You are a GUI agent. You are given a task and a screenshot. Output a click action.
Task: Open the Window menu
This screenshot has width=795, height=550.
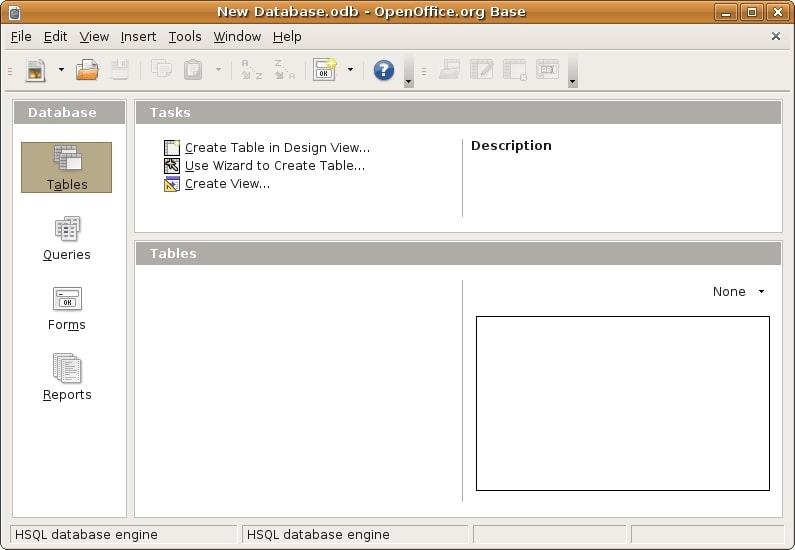pos(237,36)
